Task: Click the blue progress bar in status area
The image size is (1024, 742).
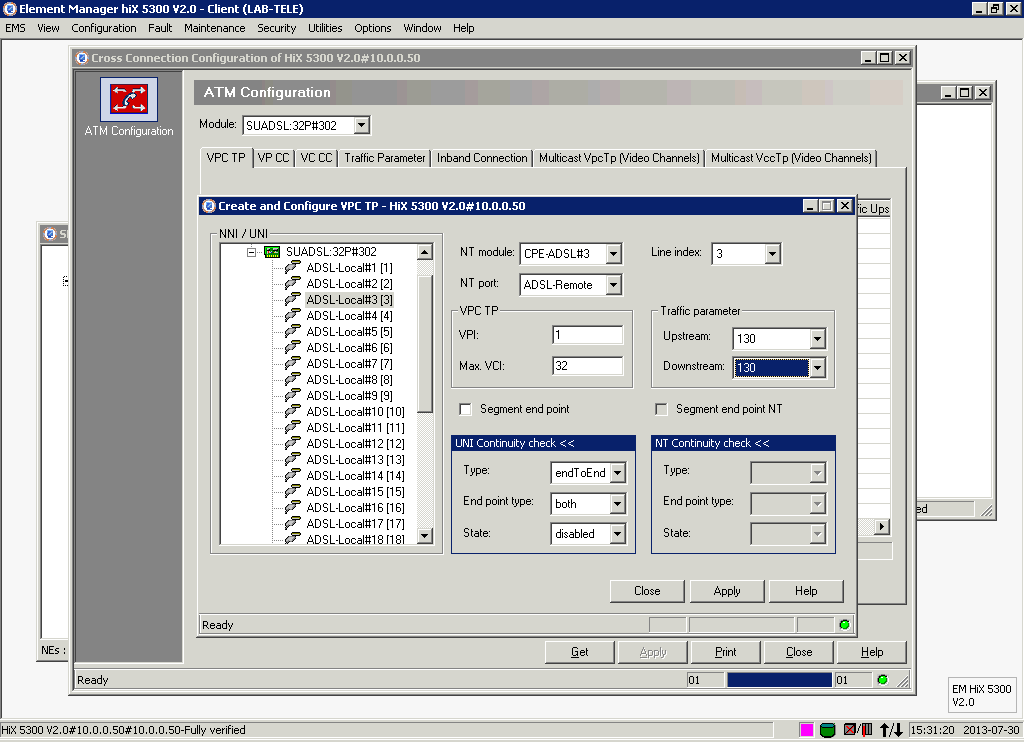Action: click(779, 680)
